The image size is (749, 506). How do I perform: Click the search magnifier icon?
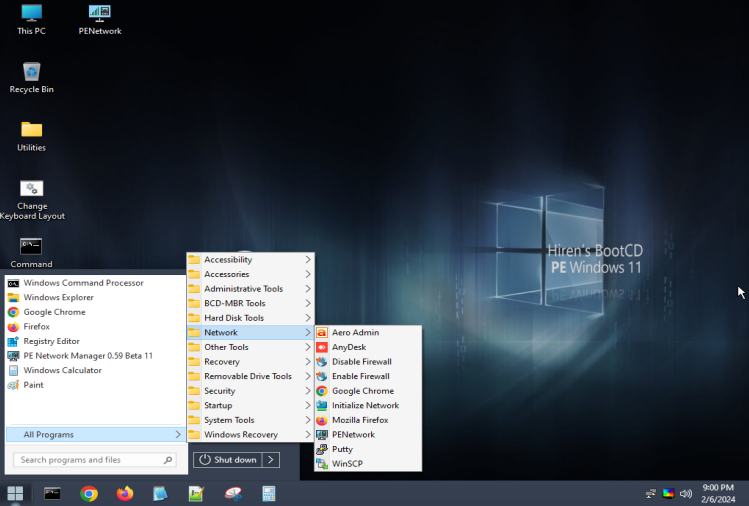pyautogui.click(x=168, y=460)
